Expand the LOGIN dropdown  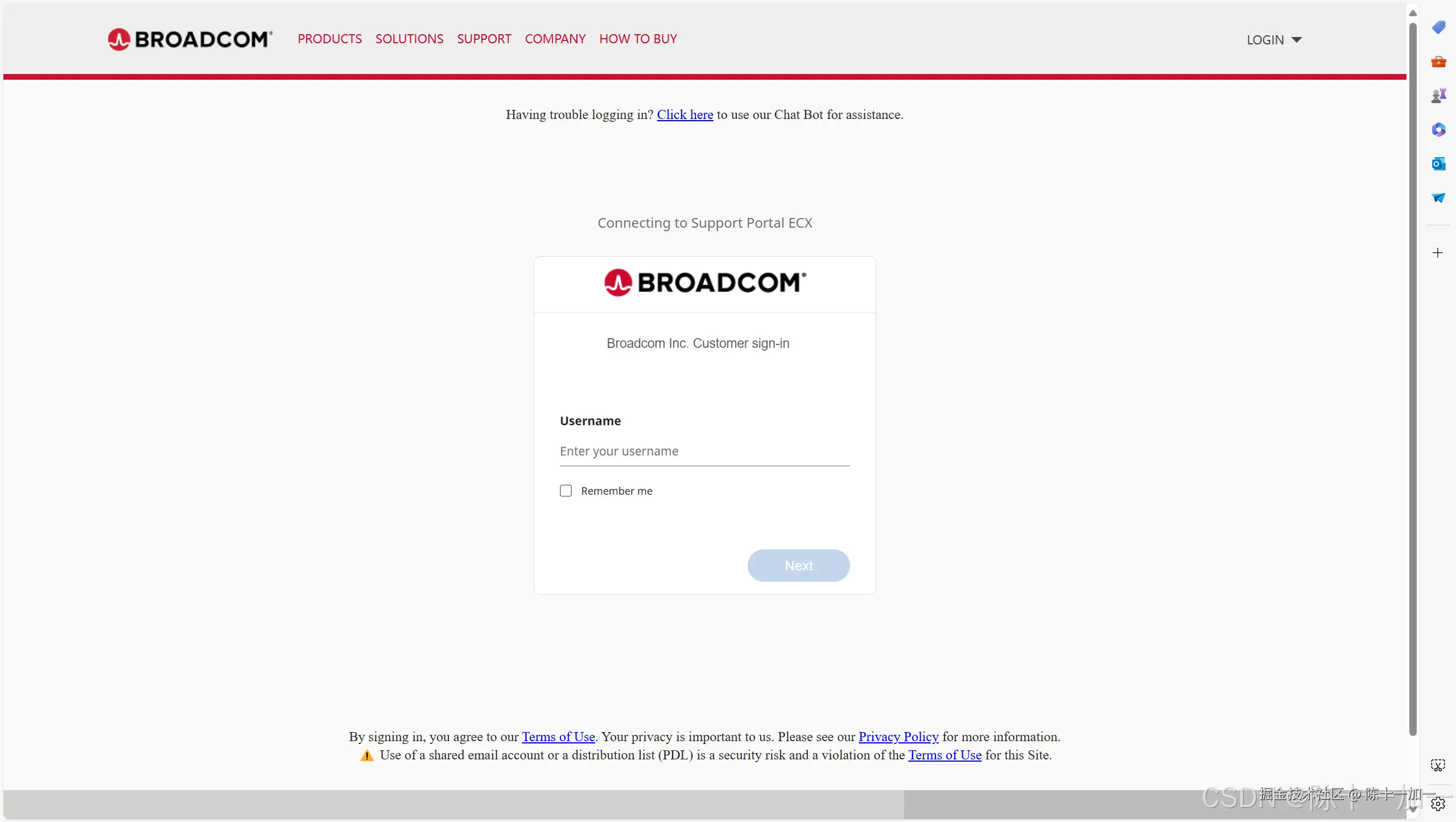1274,40
